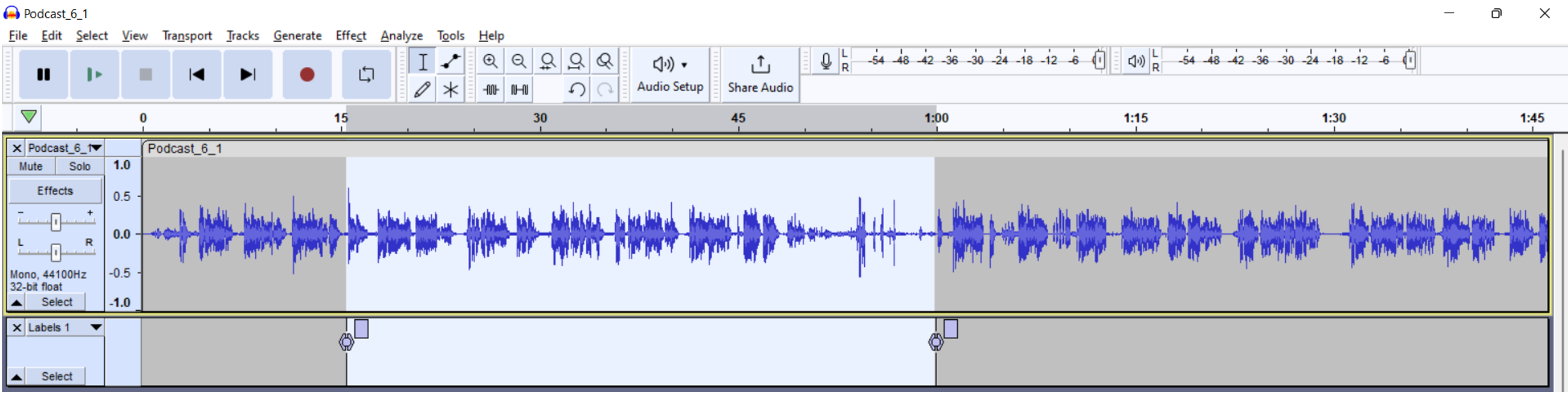Click the first label's circle handle
The height and width of the screenshot is (394, 1568).
pos(346,343)
